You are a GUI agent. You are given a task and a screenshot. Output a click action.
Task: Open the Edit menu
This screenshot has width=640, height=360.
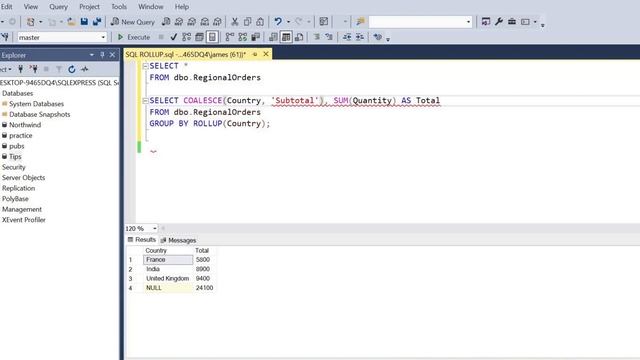(7, 7)
